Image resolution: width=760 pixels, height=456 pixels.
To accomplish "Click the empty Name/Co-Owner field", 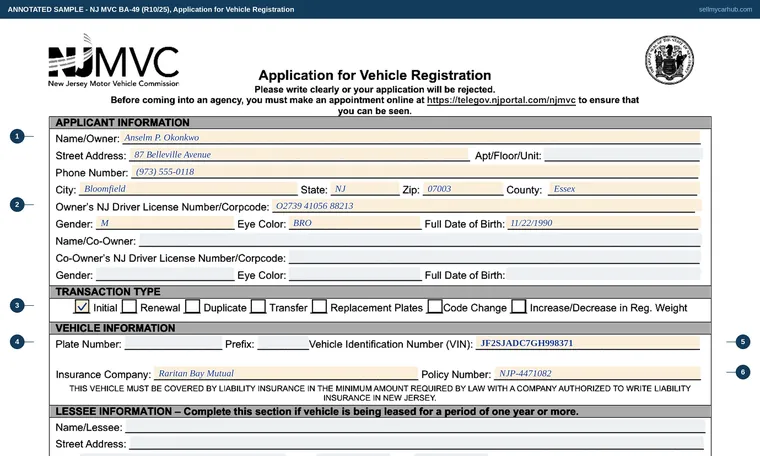I will [420, 240].
